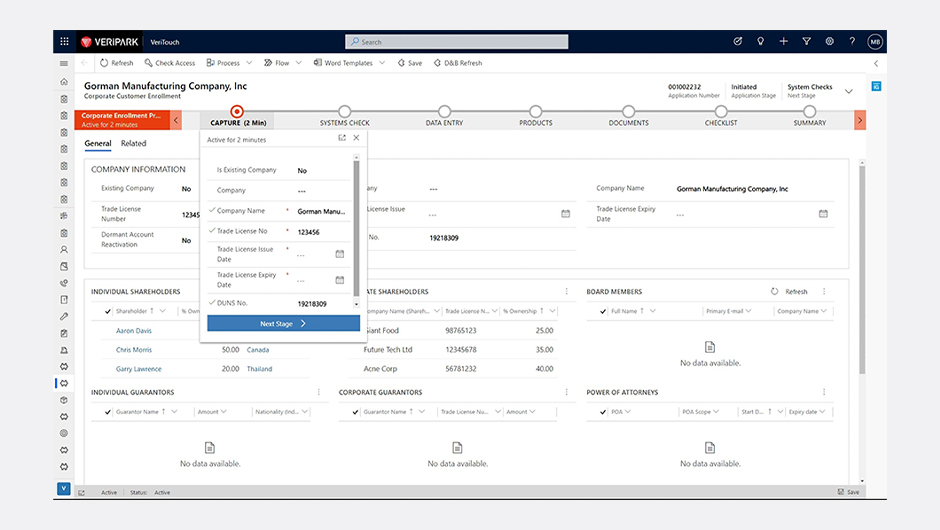Screen dimensions: 940x530
Task: Open the settings gear icon
Action: (830, 41)
